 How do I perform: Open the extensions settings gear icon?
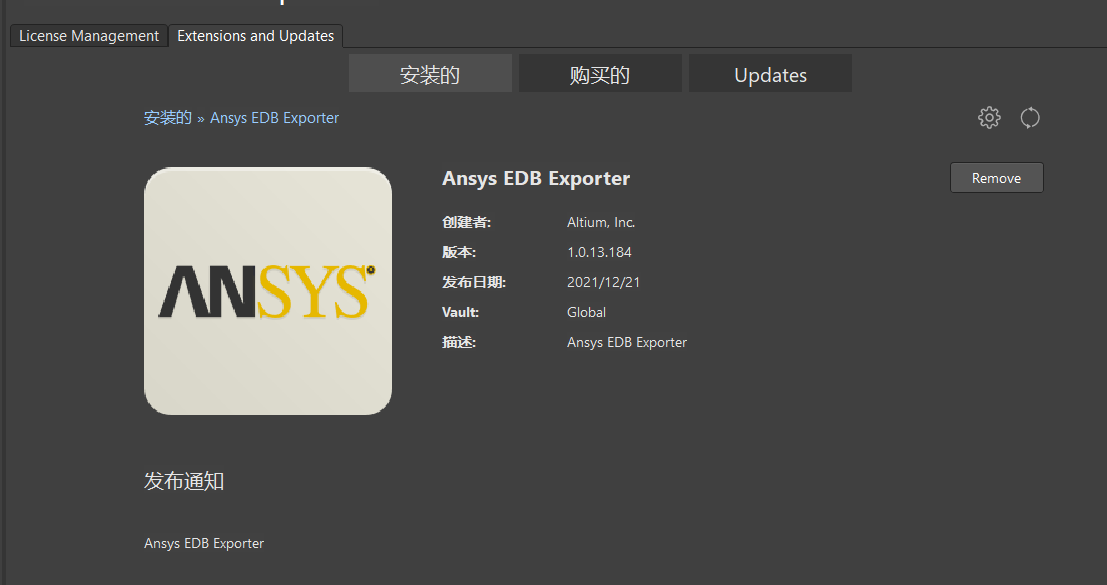[x=989, y=117]
